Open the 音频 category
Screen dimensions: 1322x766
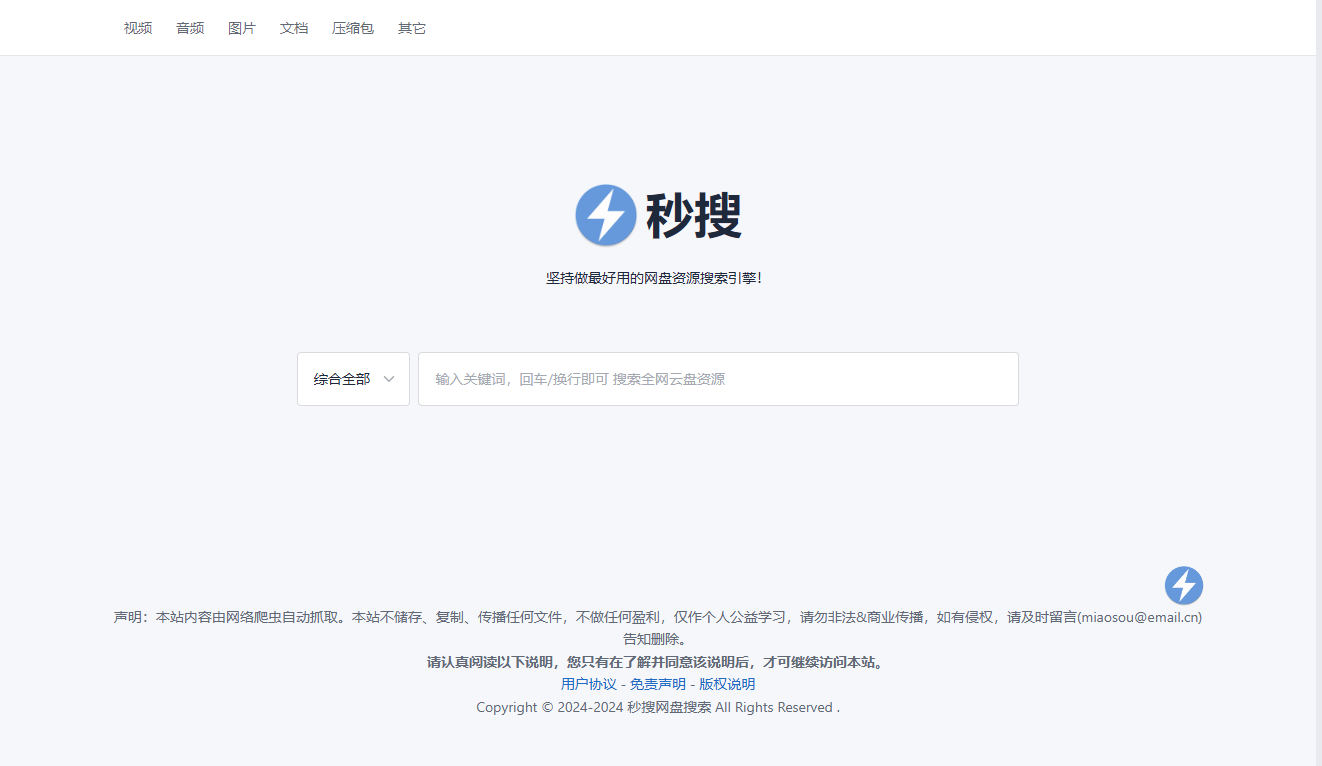(190, 28)
